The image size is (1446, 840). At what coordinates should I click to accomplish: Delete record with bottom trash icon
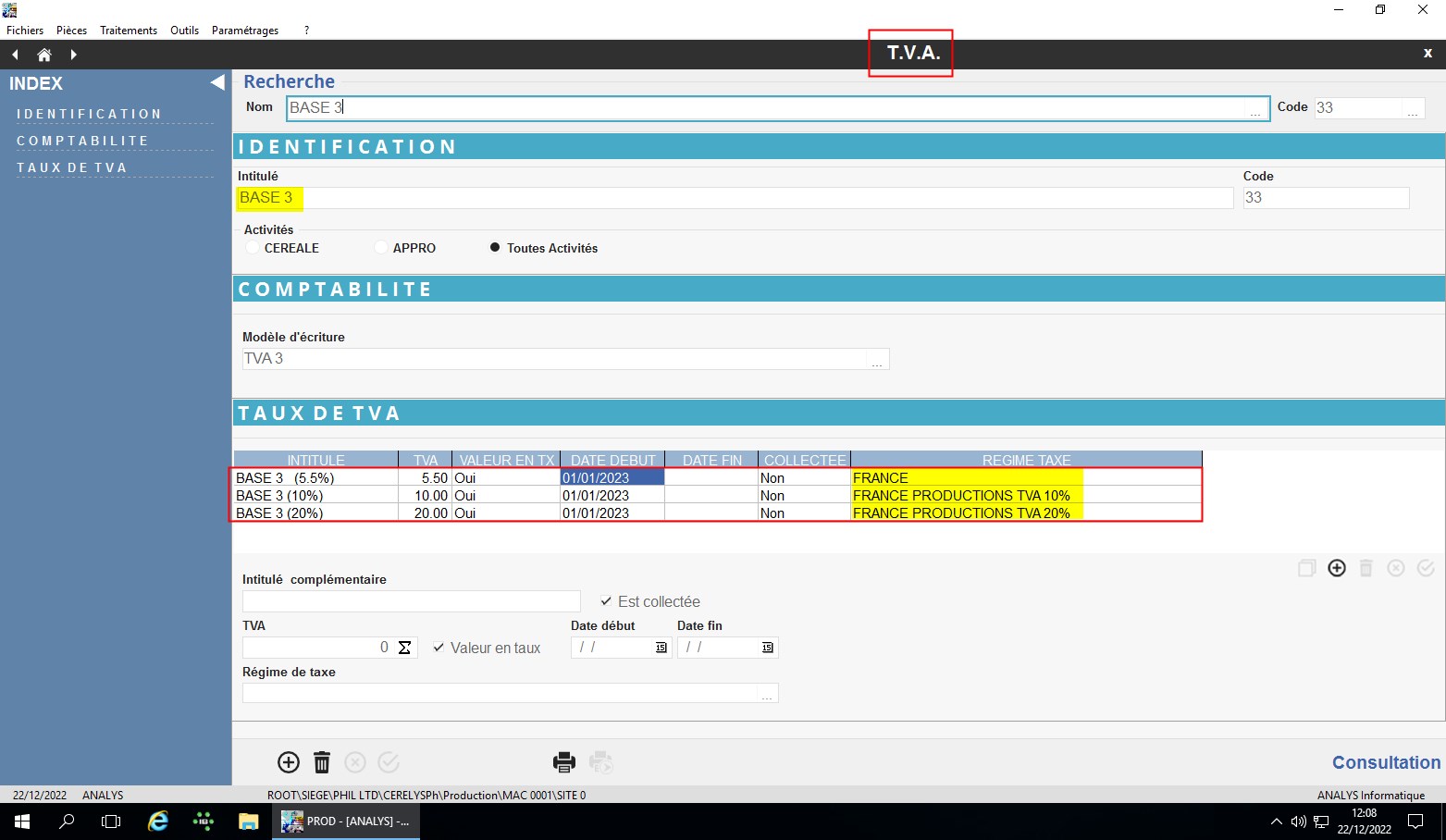[322, 762]
